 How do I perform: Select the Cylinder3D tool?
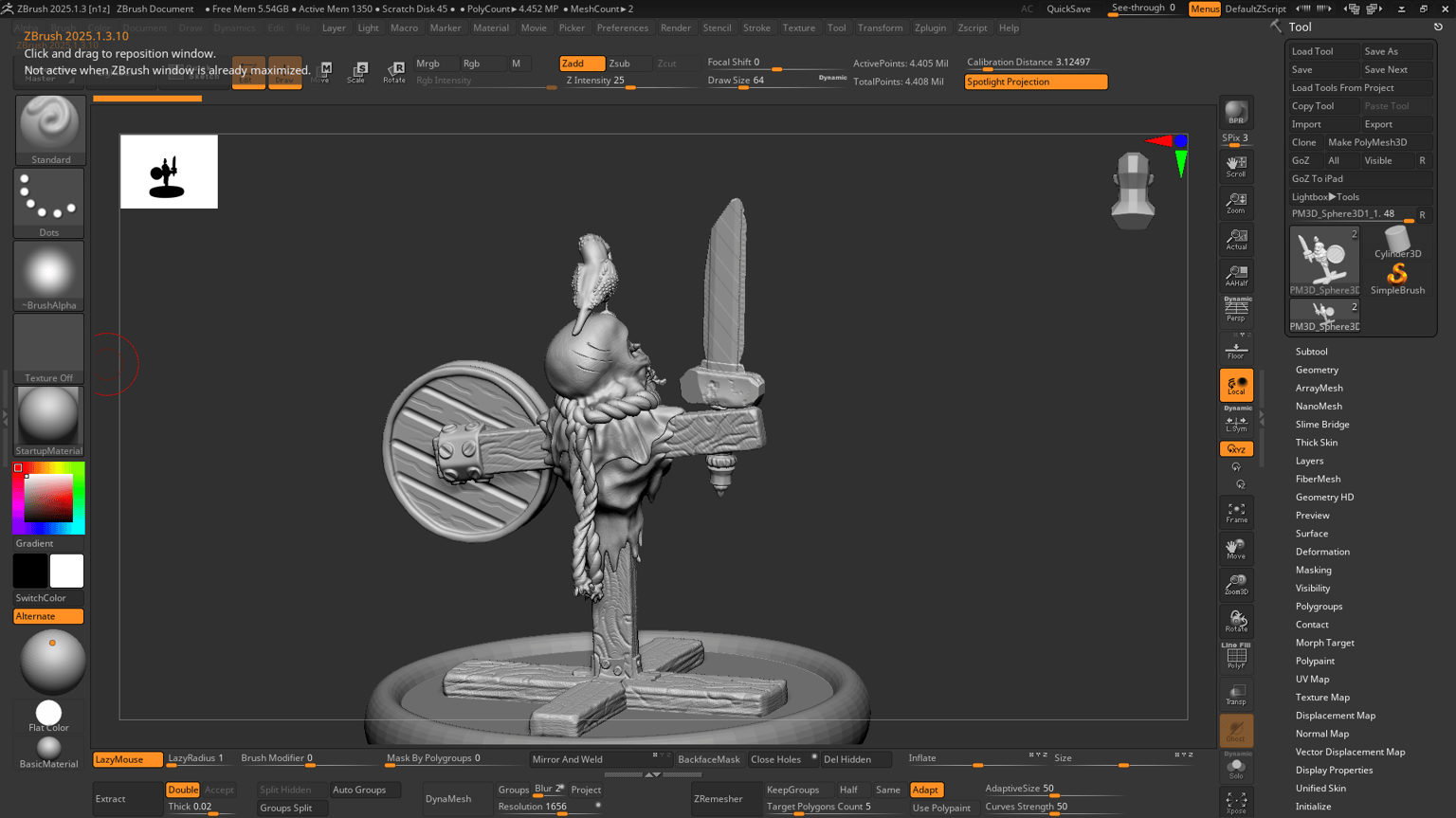click(x=1397, y=244)
